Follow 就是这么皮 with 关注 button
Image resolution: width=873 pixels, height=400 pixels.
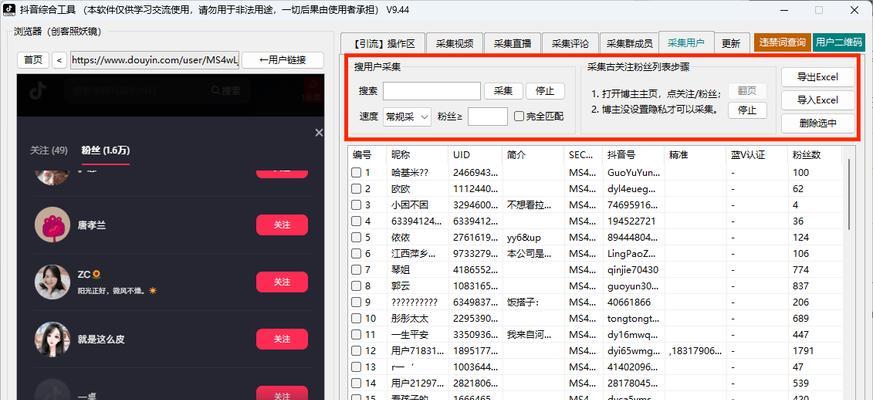pyautogui.click(x=282, y=339)
